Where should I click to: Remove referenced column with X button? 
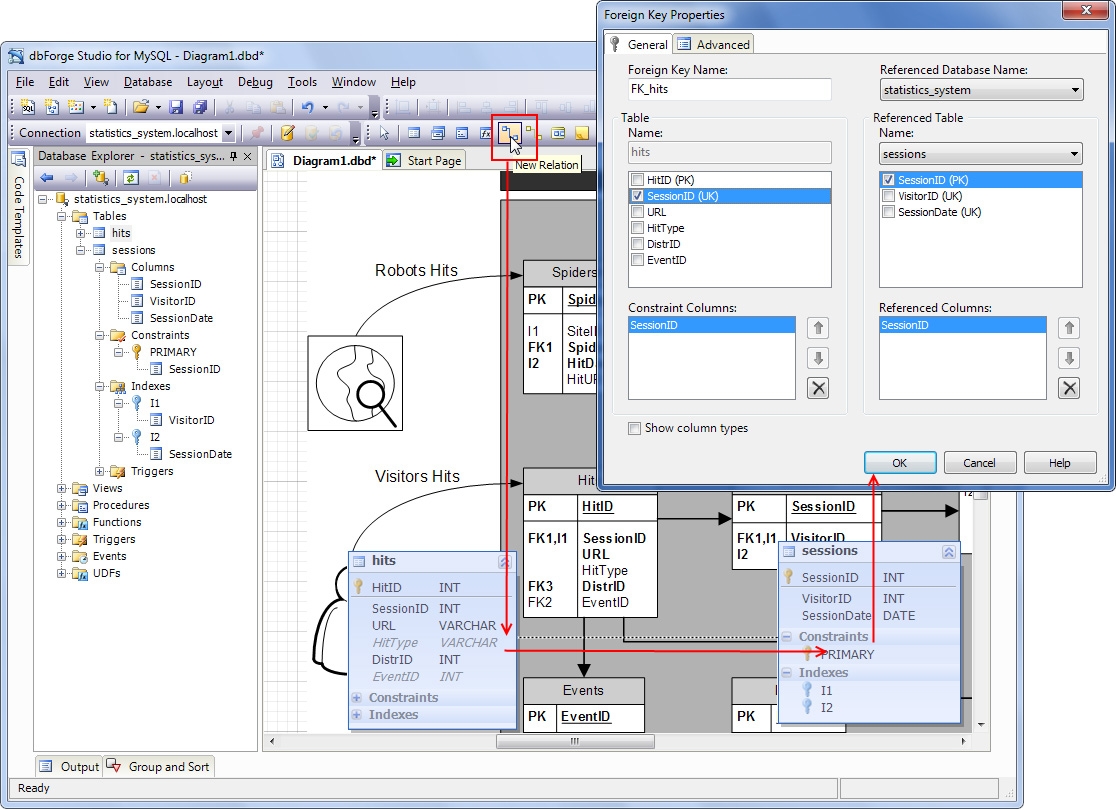1069,388
